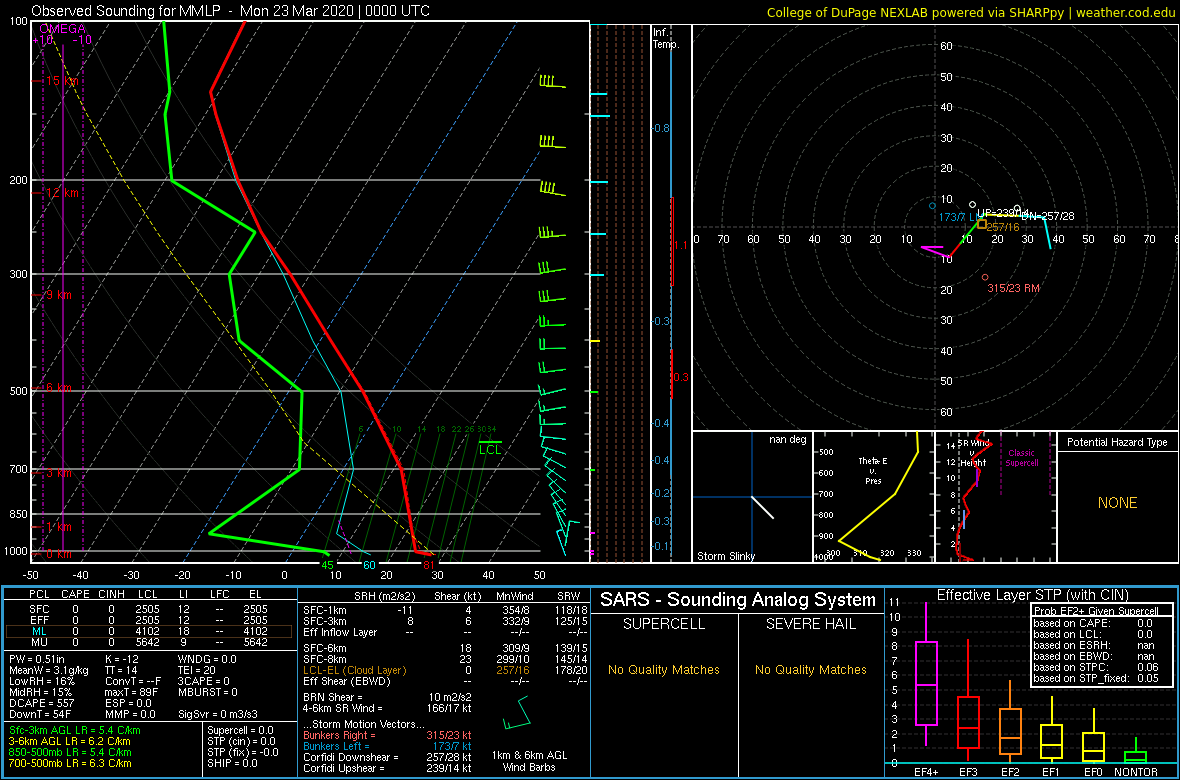The image size is (1180, 780).
Task: Click the cyan wet-bulb value 60
Action: 369,565
